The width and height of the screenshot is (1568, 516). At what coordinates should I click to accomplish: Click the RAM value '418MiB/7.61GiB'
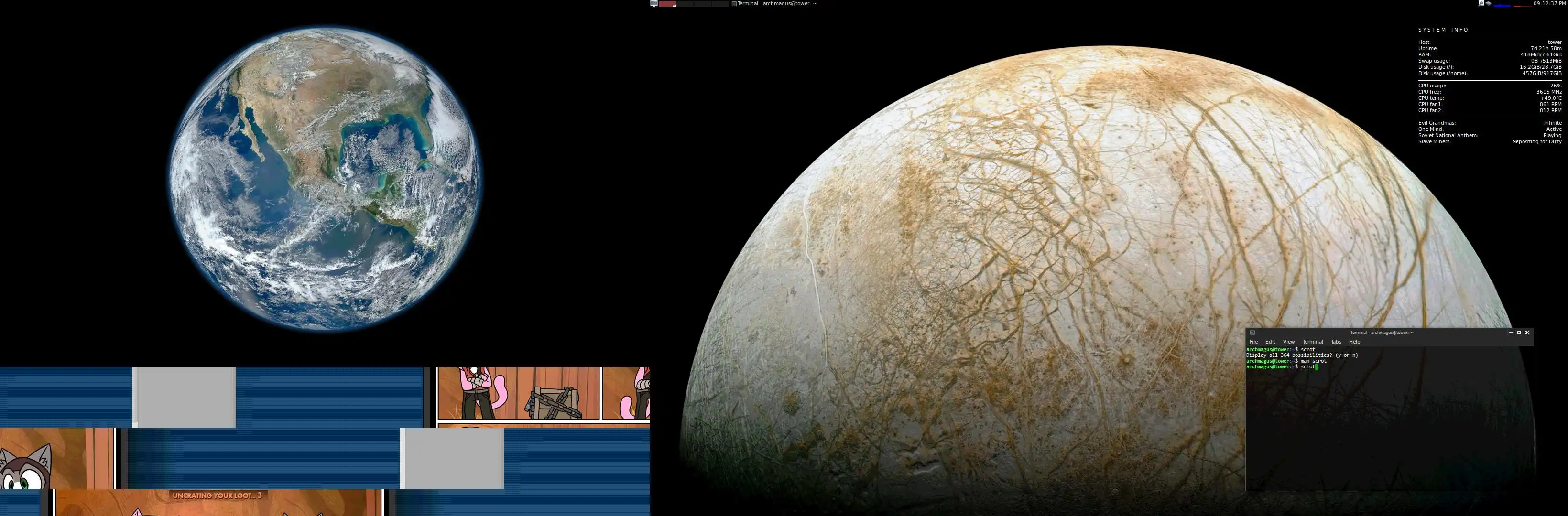(x=1541, y=55)
